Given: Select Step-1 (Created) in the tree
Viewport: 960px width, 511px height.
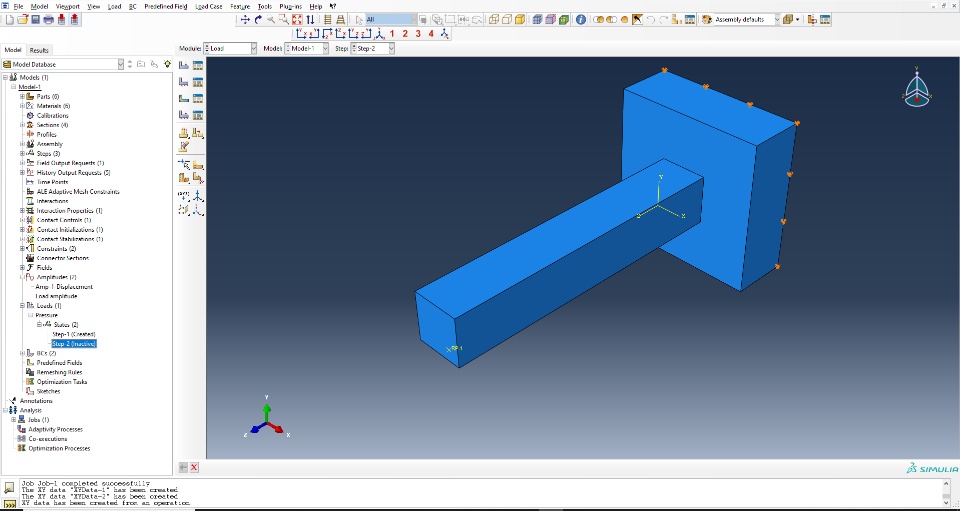Looking at the screenshot, I should (73, 334).
